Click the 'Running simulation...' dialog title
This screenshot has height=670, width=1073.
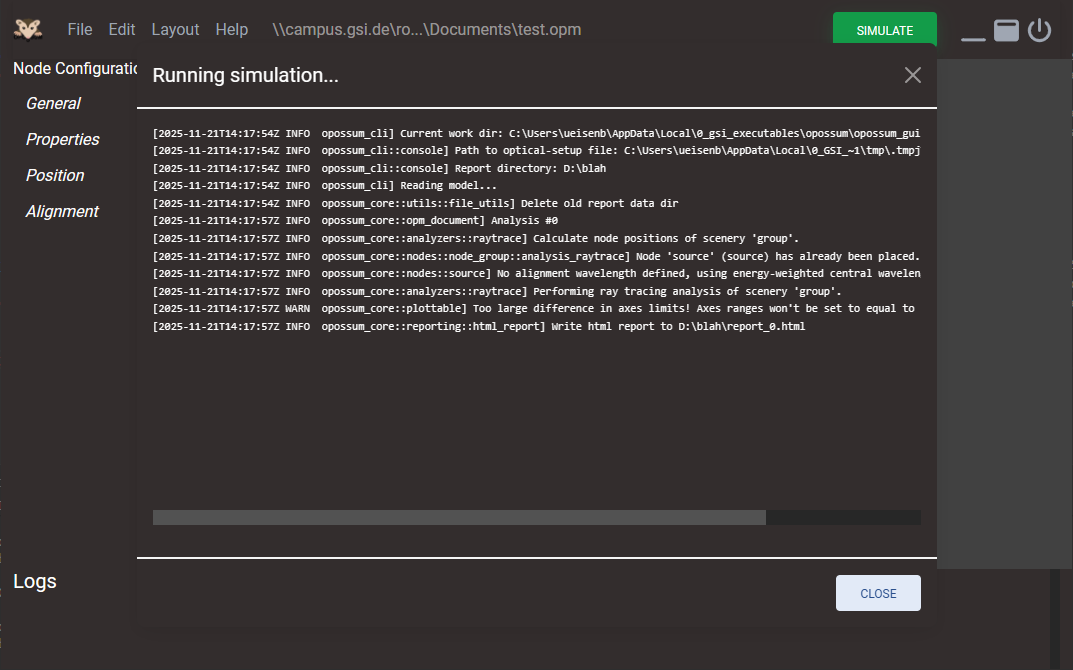246,75
